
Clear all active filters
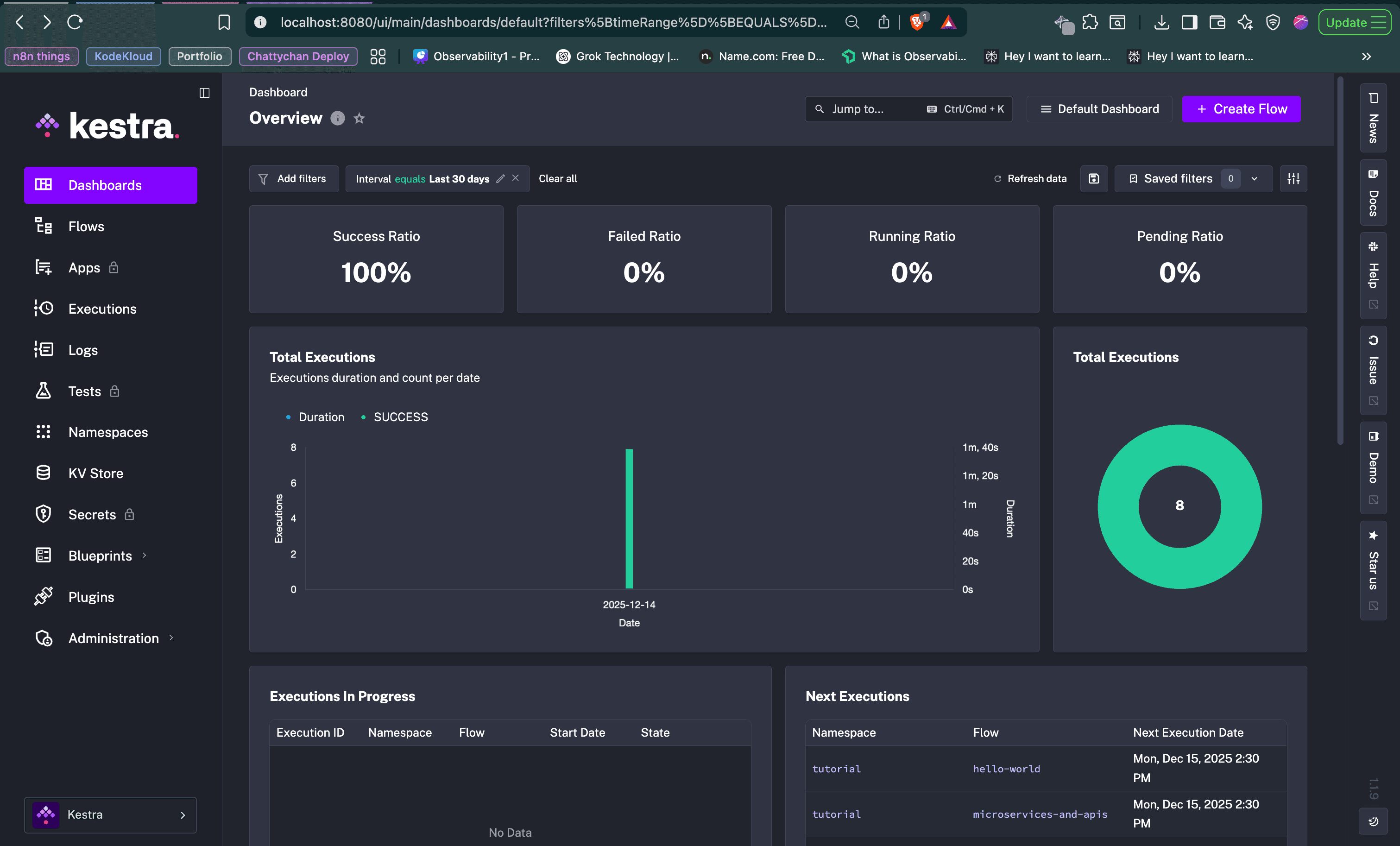pyautogui.click(x=557, y=178)
